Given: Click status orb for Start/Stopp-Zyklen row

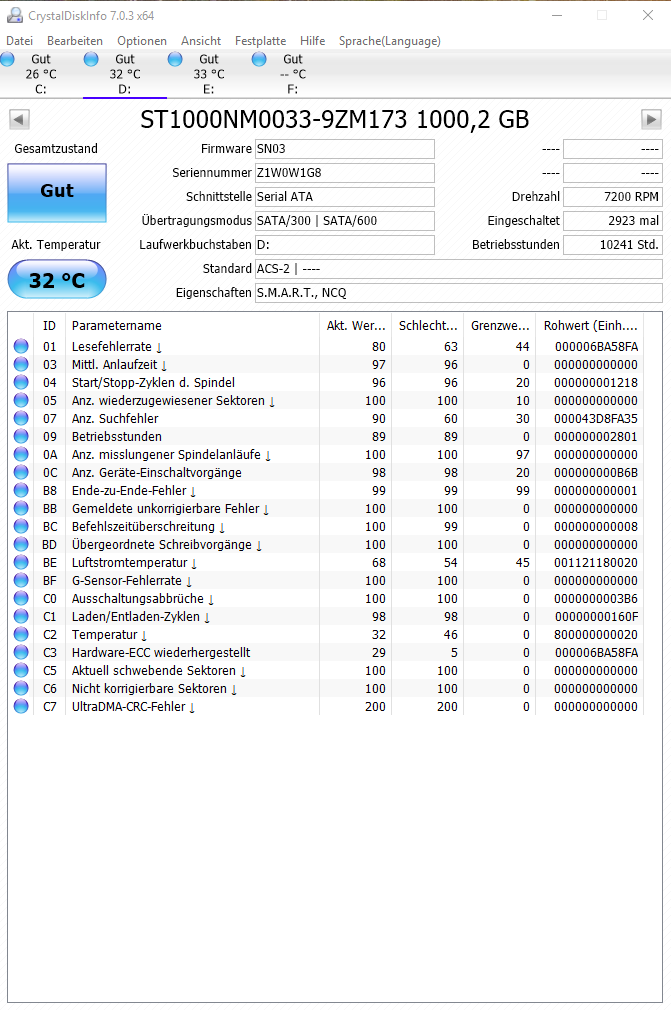Looking at the screenshot, I should (21, 382).
